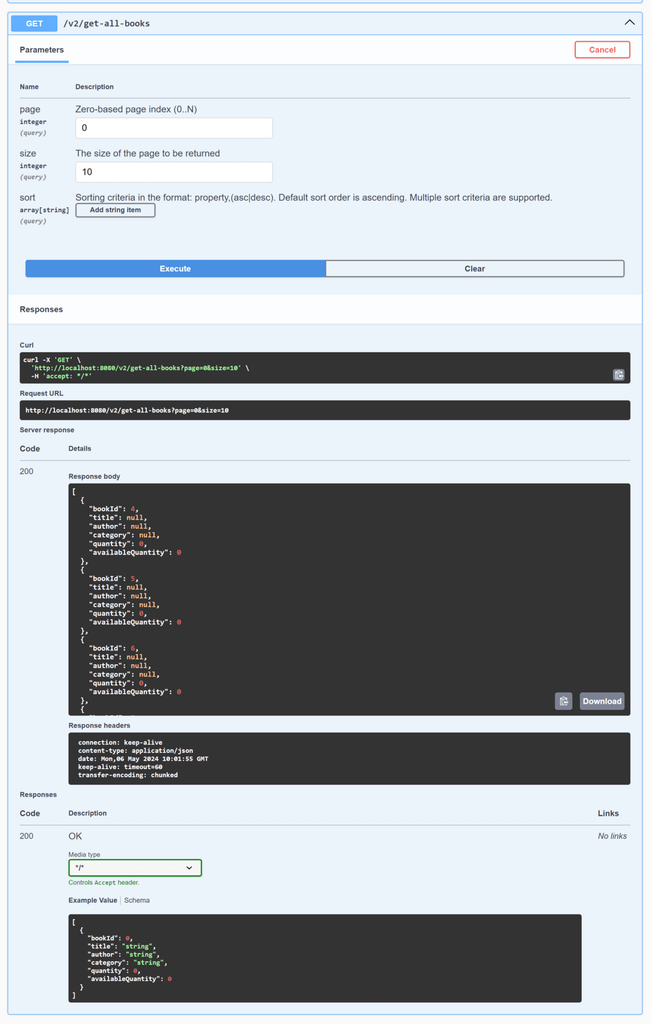Click the curl command code block
651x1024 pixels.
(x=325, y=368)
